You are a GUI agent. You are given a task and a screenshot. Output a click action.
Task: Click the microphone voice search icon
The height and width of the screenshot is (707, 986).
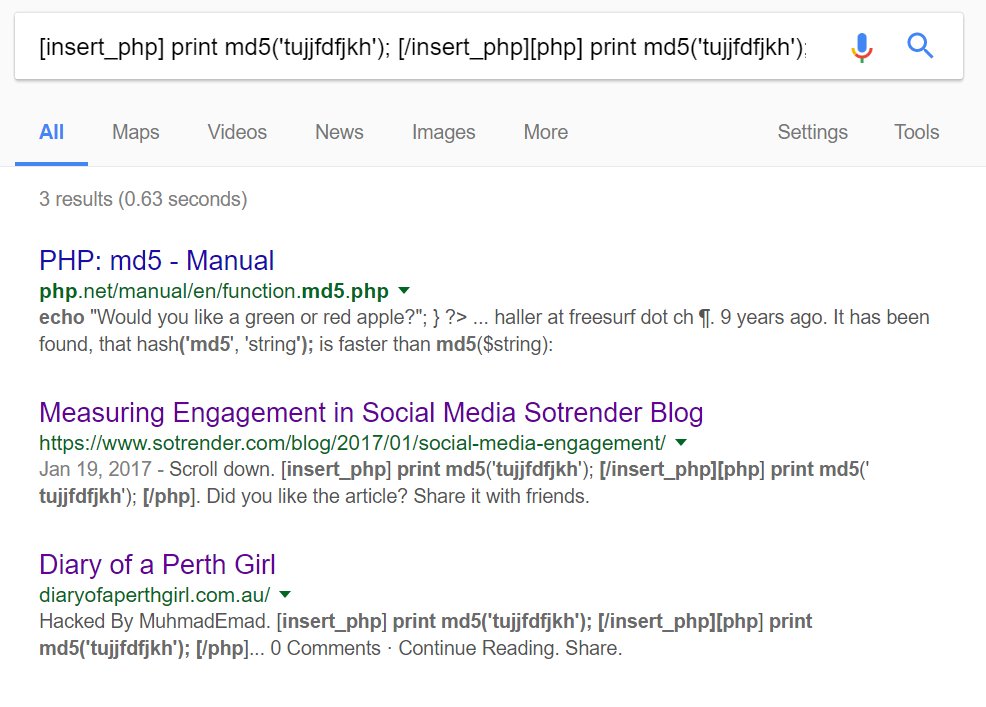[862, 47]
